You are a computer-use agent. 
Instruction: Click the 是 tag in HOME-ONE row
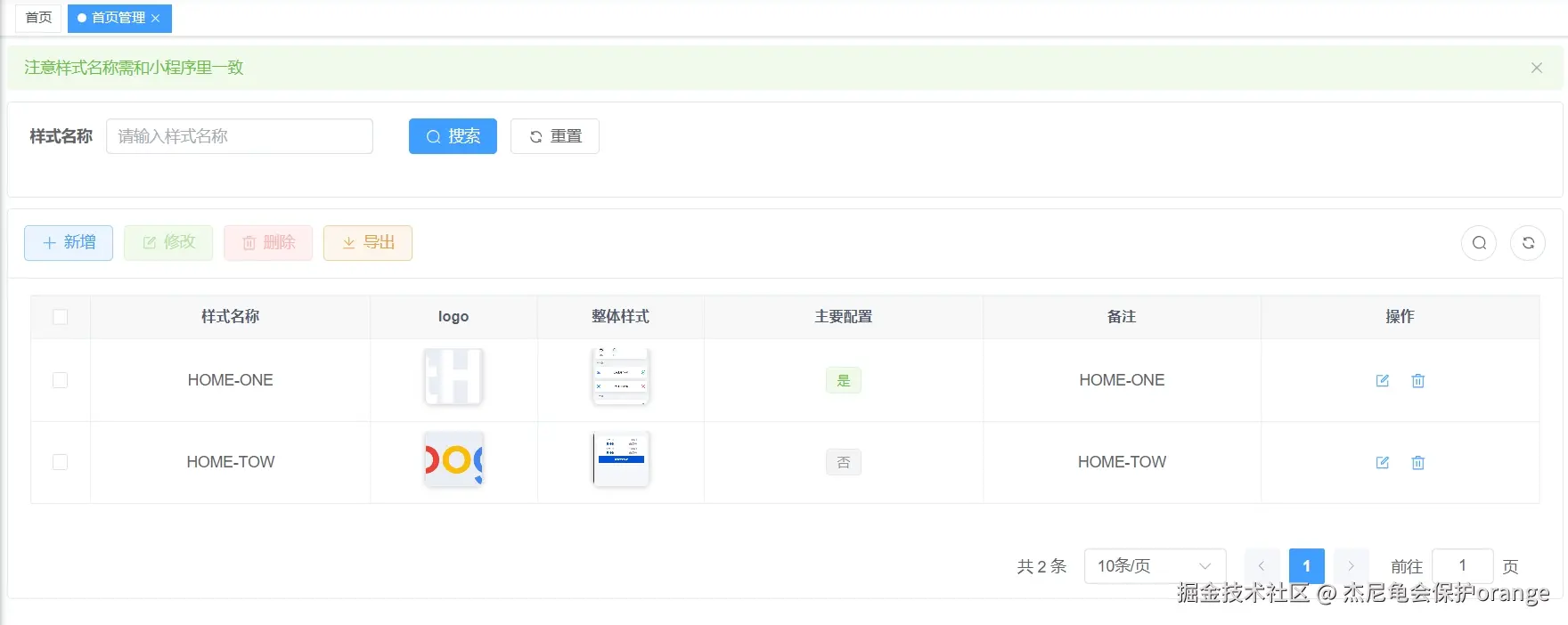[x=844, y=380]
